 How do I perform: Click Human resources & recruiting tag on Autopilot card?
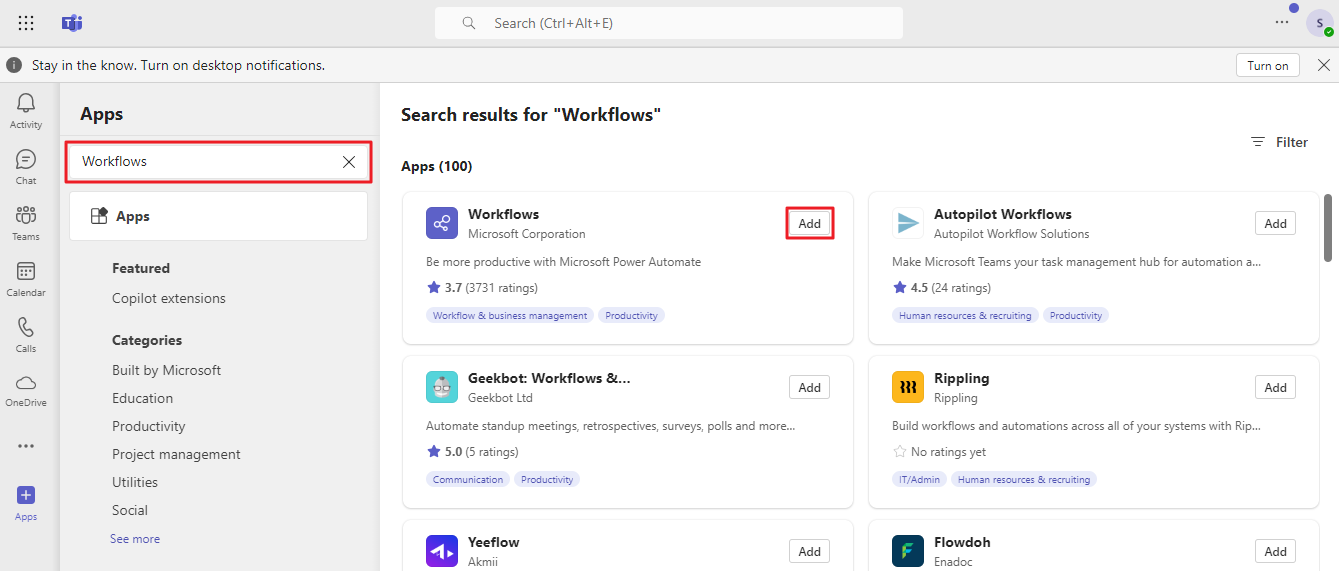pyautogui.click(x=965, y=315)
